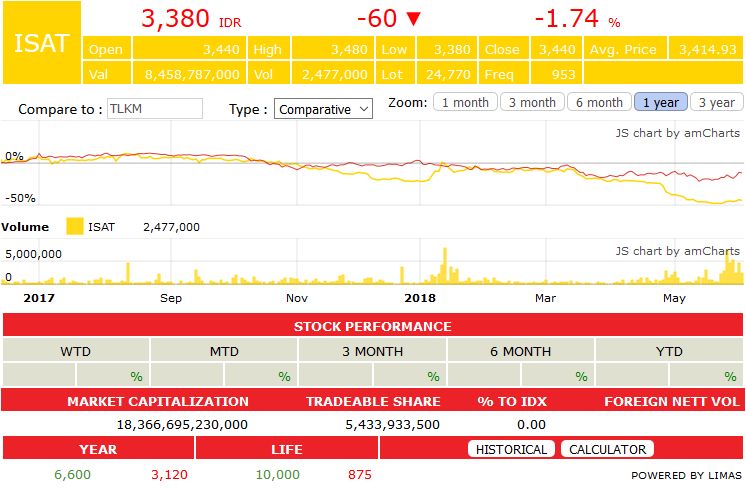This screenshot has width=746, height=489.
Task: Click the Compare to TLKM input field
Action: point(155,109)
